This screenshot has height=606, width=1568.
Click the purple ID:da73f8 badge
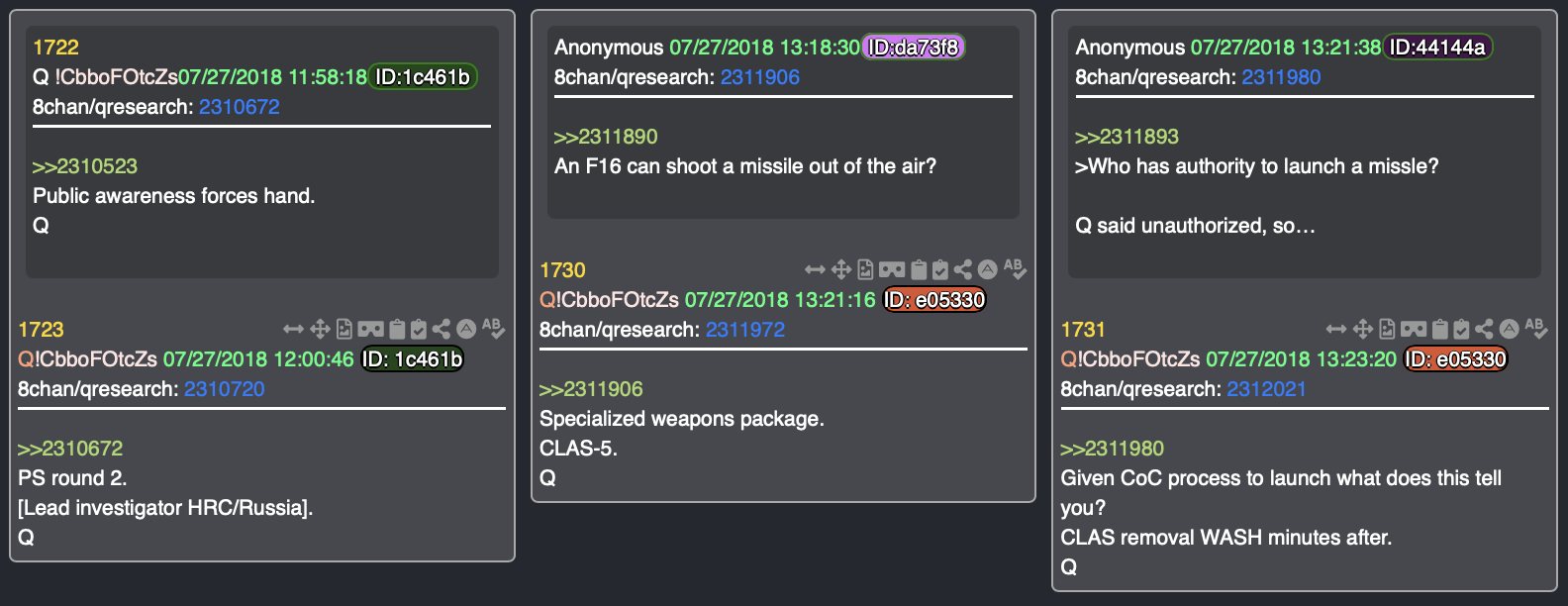point(914,48)
